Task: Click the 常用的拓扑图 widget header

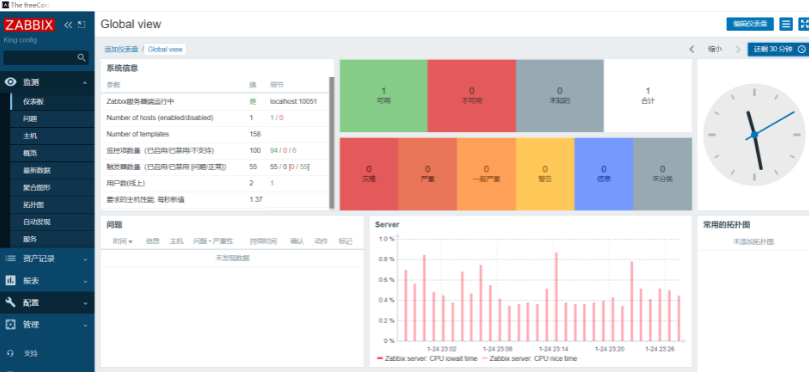Action: 726,225
